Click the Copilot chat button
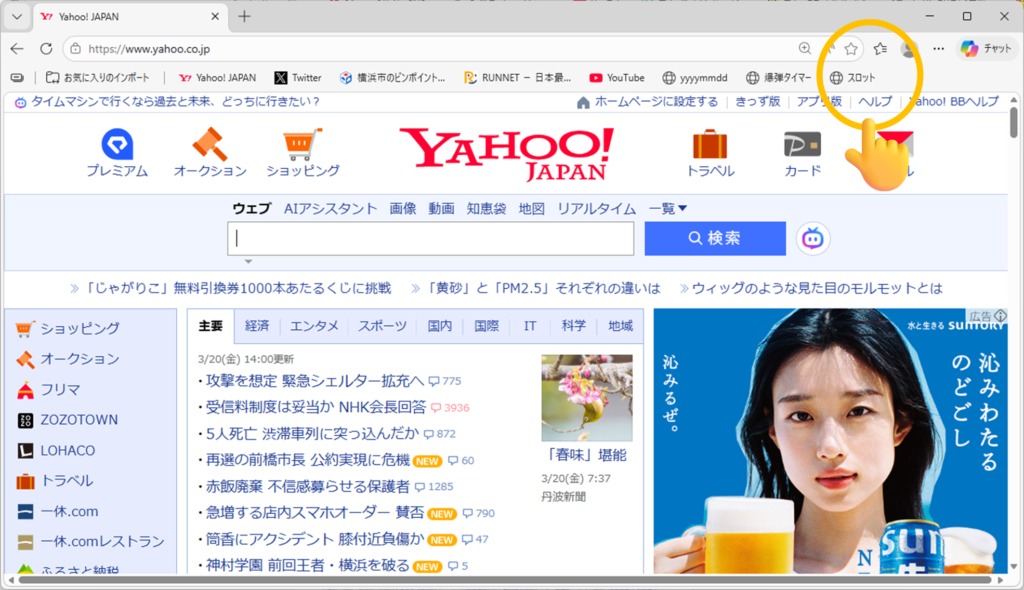The width and height of the screenshot is (1024, 590). point(986,48)
